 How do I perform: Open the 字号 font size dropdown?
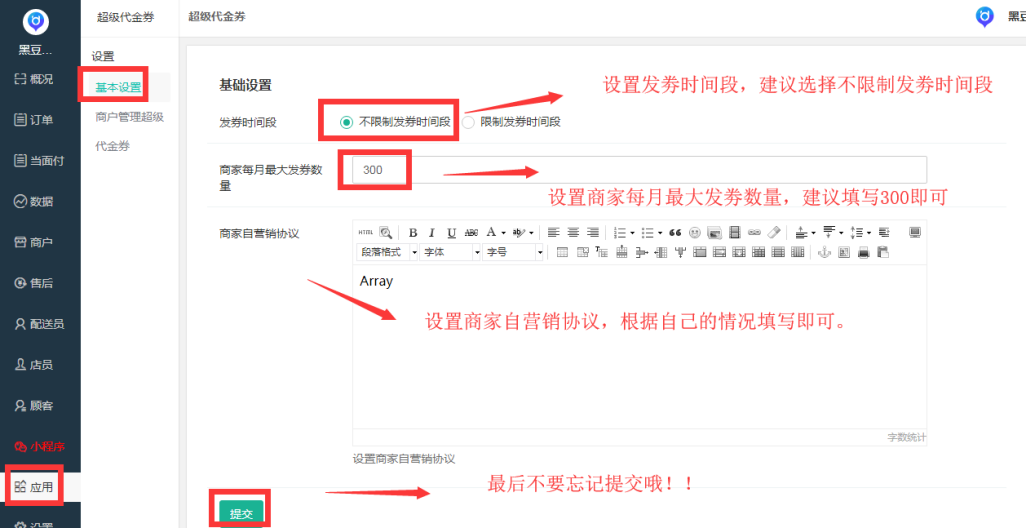coord(514,252)
